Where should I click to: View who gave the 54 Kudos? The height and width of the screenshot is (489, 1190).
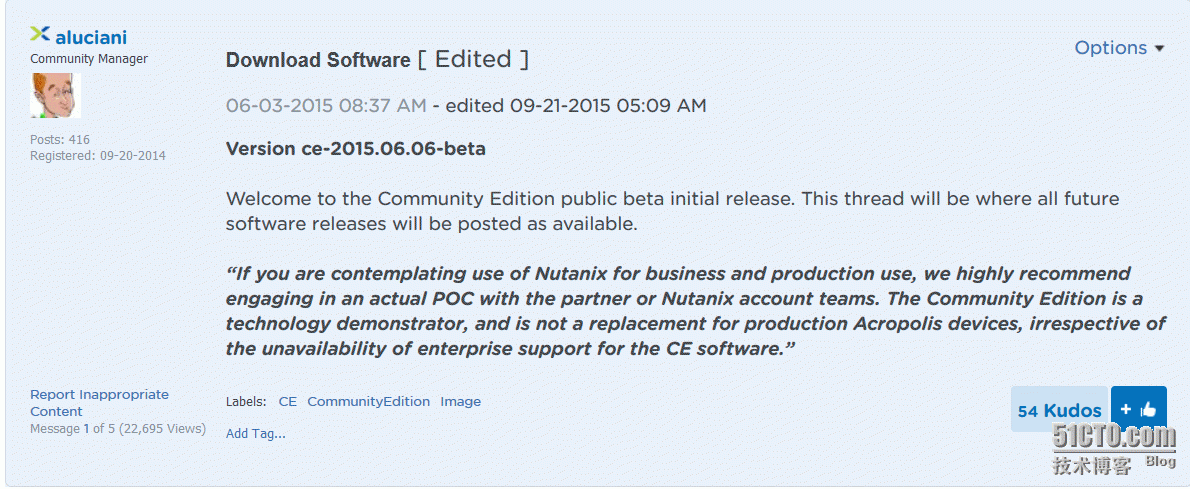pos(1059,411)
